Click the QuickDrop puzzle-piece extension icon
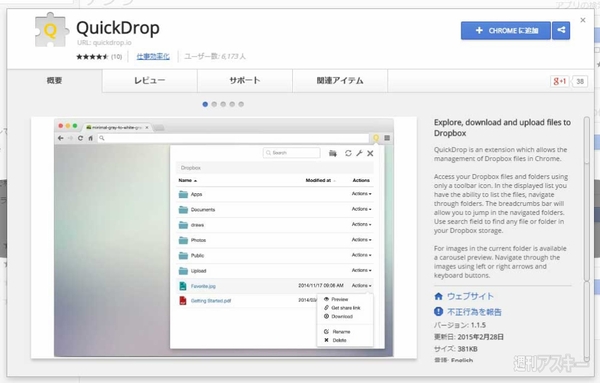The height and width of the screenshot is (383, 600). point(52,30)
